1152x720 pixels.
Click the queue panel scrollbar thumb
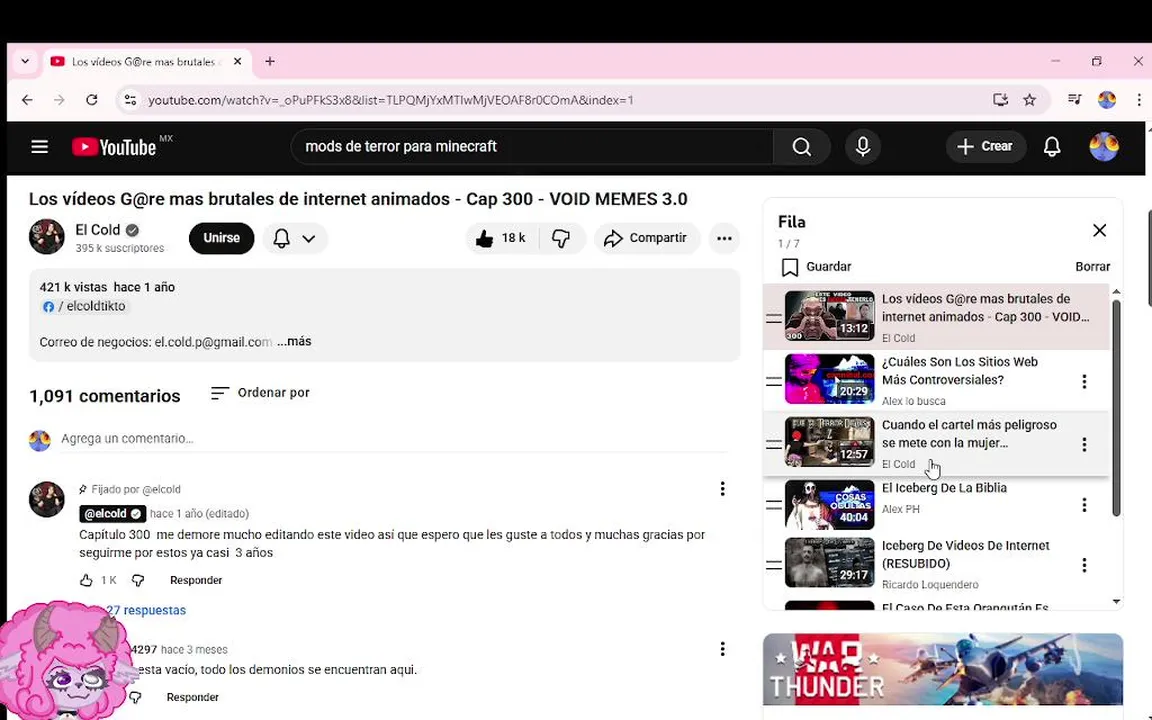(1116, 408)
